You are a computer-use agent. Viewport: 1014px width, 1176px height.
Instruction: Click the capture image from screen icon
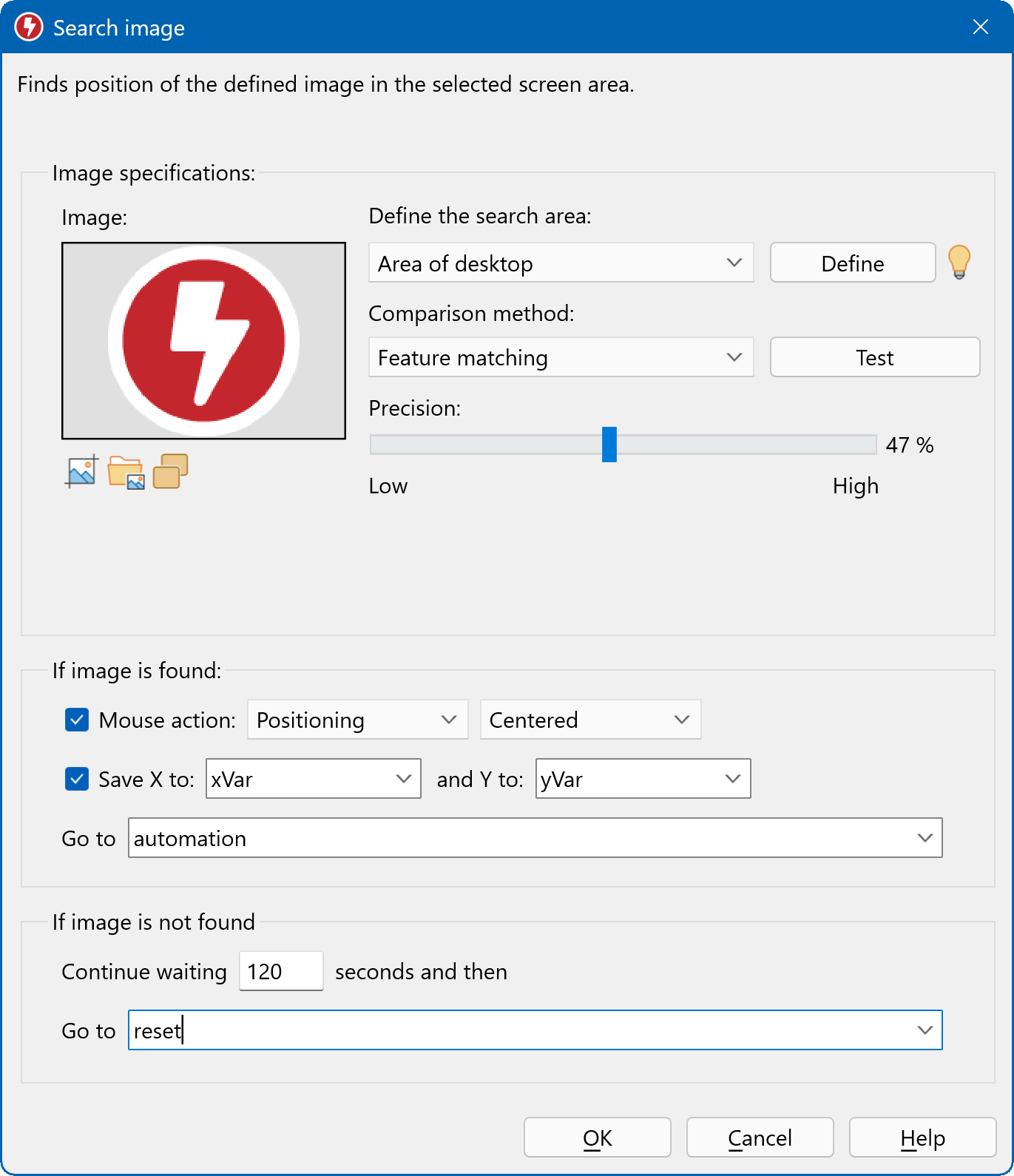[x=81, y=471]
